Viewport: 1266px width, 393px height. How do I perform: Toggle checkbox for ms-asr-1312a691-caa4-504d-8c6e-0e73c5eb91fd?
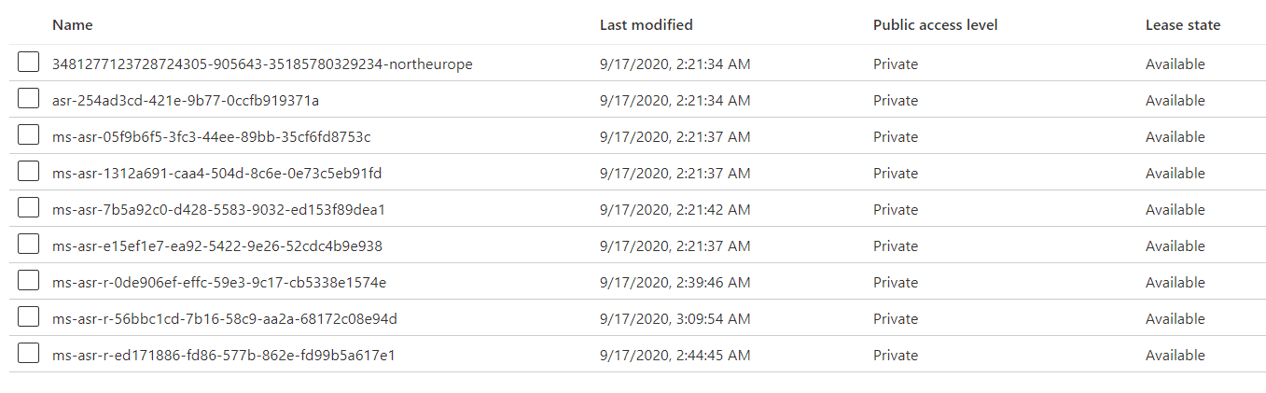tap(28, 172)
